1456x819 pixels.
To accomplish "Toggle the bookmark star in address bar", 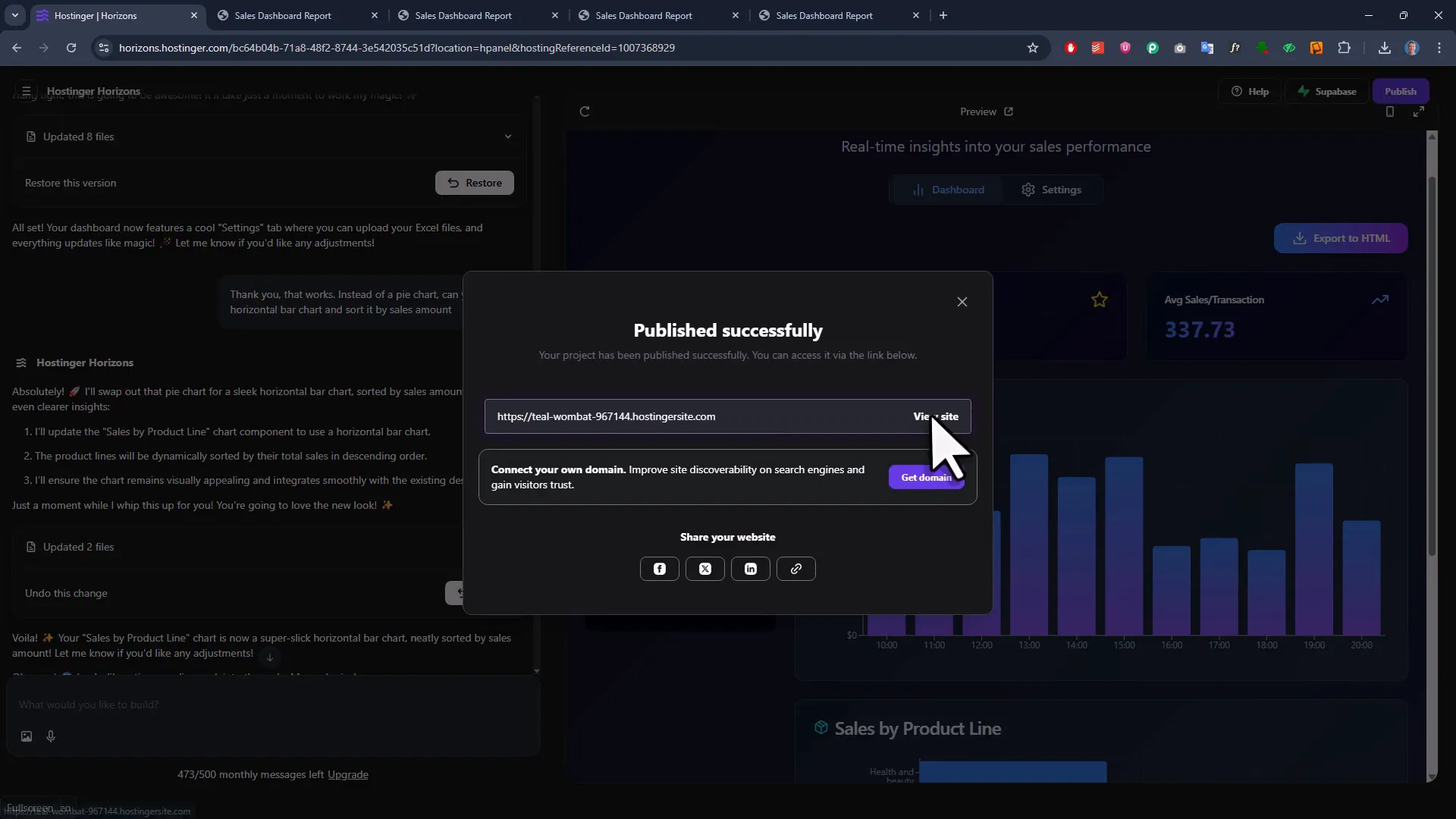I will click(1033, 48).
